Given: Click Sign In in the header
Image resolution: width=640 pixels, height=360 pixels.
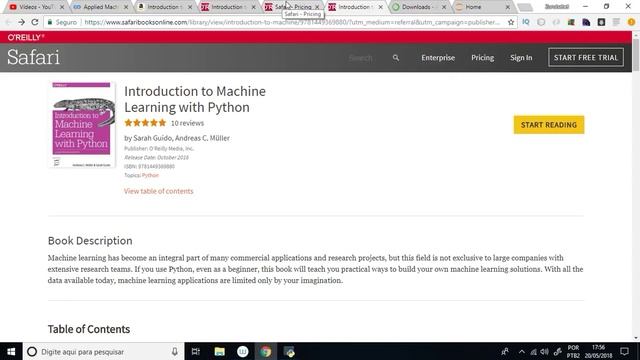Looking at the screenshot, I should (521, 58).
